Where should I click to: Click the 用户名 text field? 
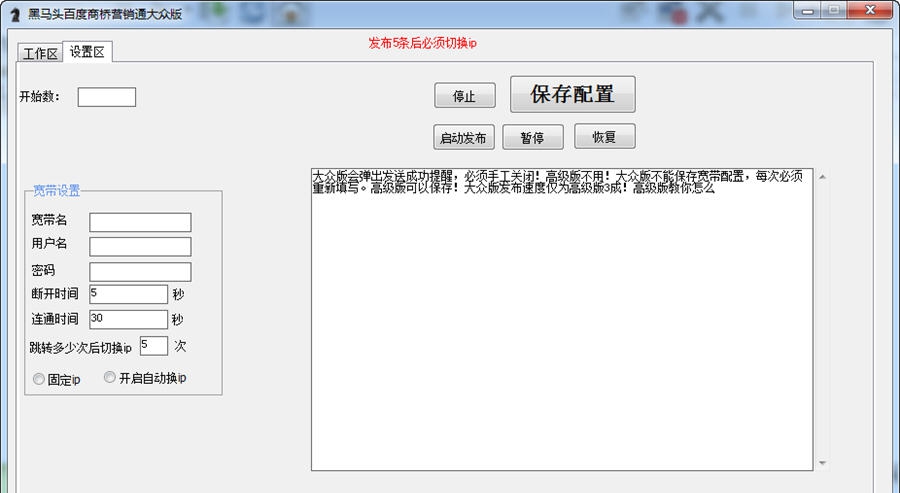[x=140, y=247]
